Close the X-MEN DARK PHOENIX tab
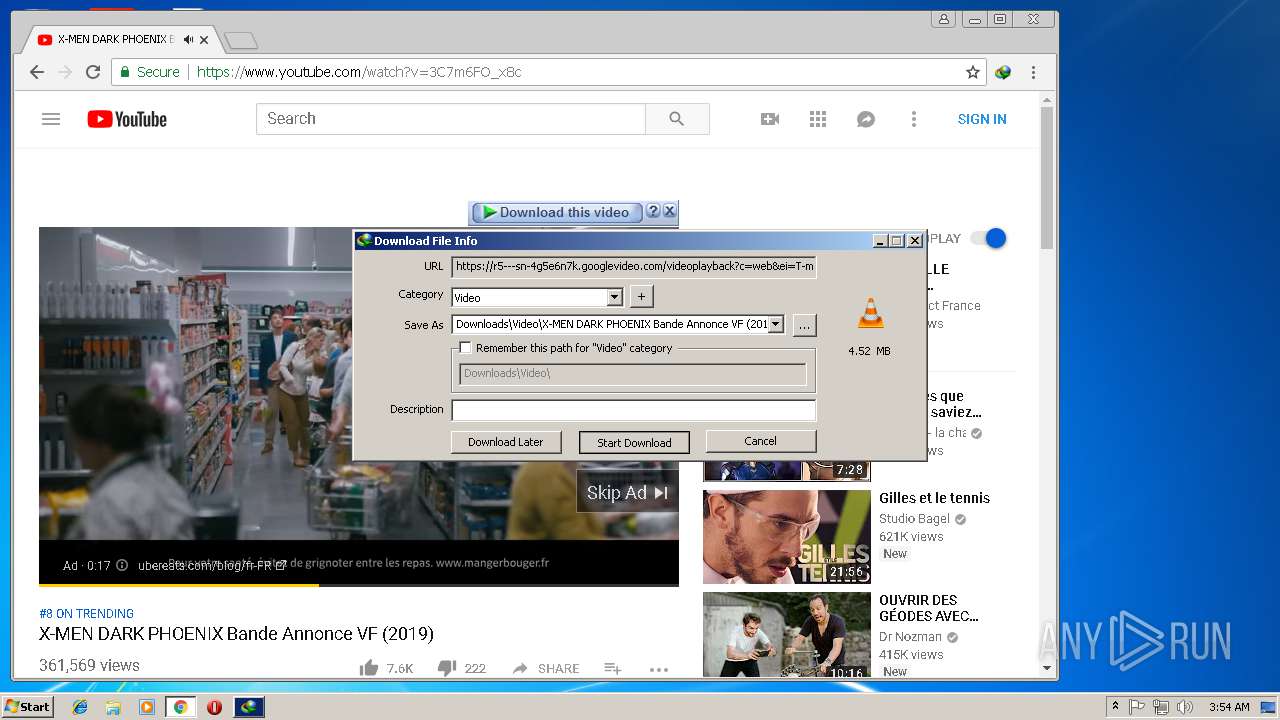1280x720 pixels. (x=205, y=40)
